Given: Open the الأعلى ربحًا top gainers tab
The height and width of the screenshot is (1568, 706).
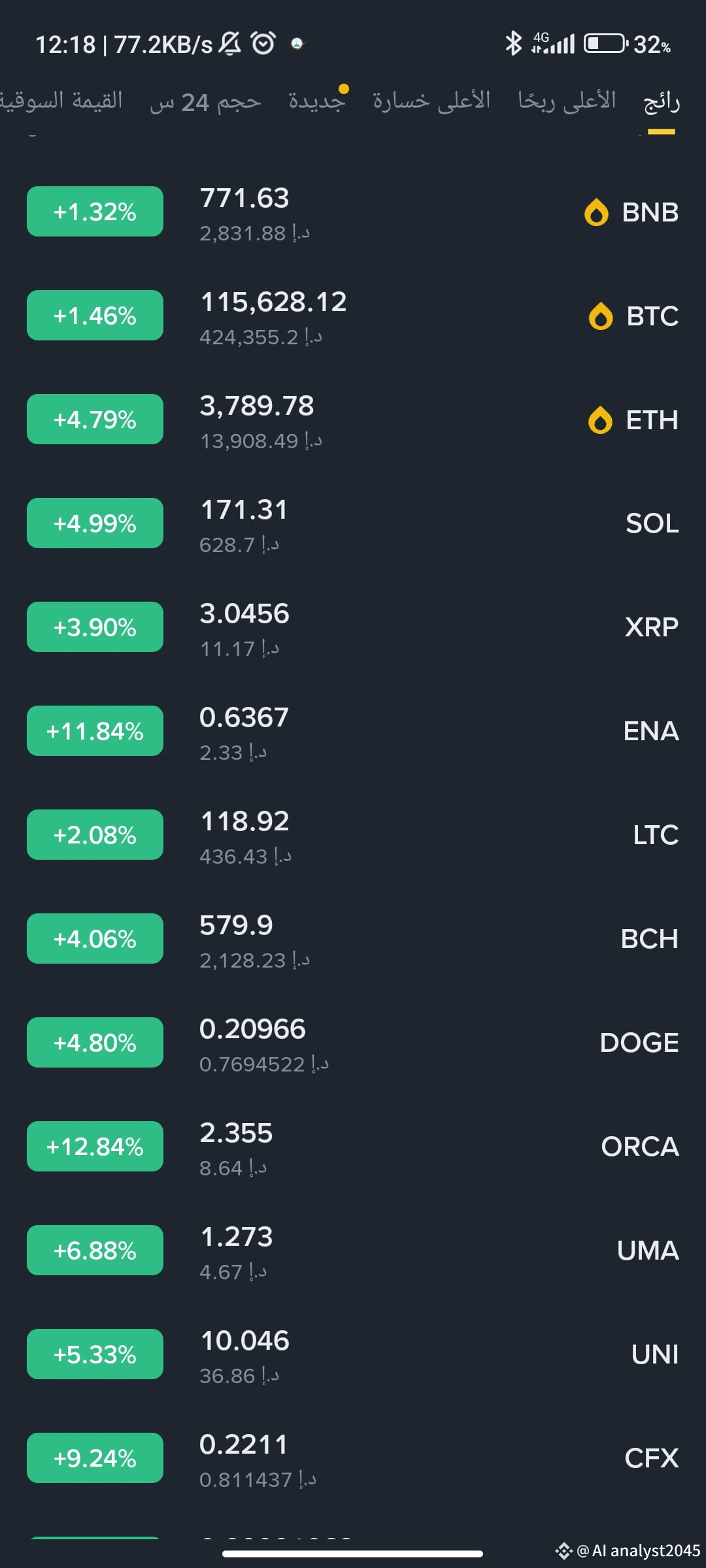Looking at the screenshot, I should point(567,101).
